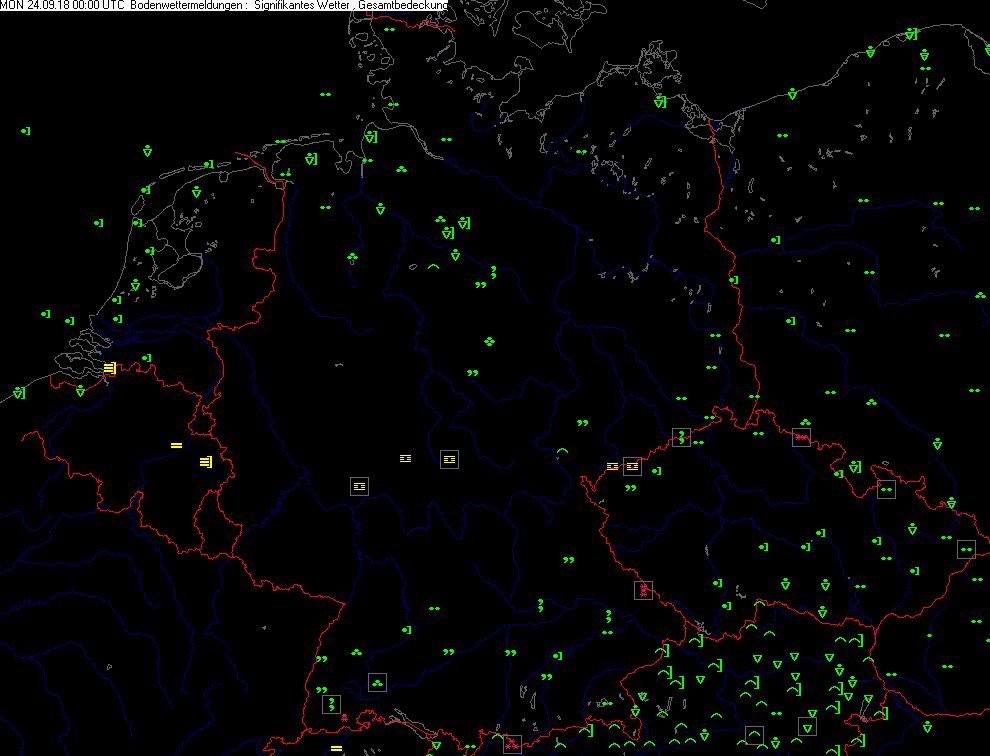Click the yellow fog symbol near Luxembourg border

point(205,462)
